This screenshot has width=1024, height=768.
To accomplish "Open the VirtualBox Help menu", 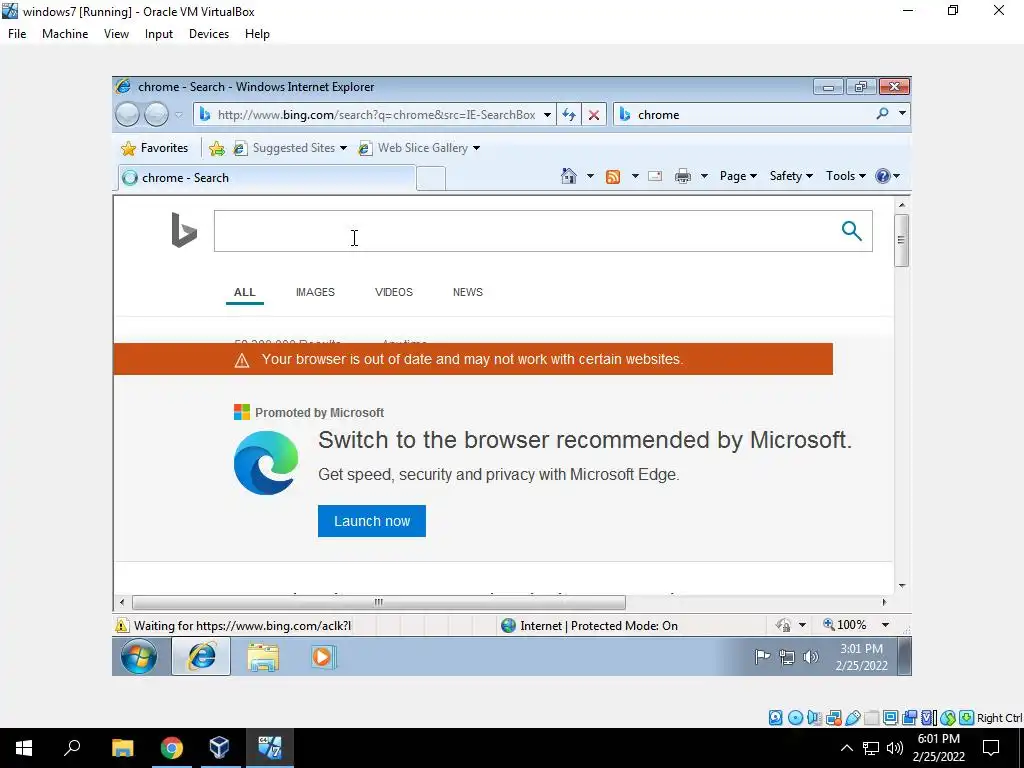I will pyautogui.click(x=257, y=34).
